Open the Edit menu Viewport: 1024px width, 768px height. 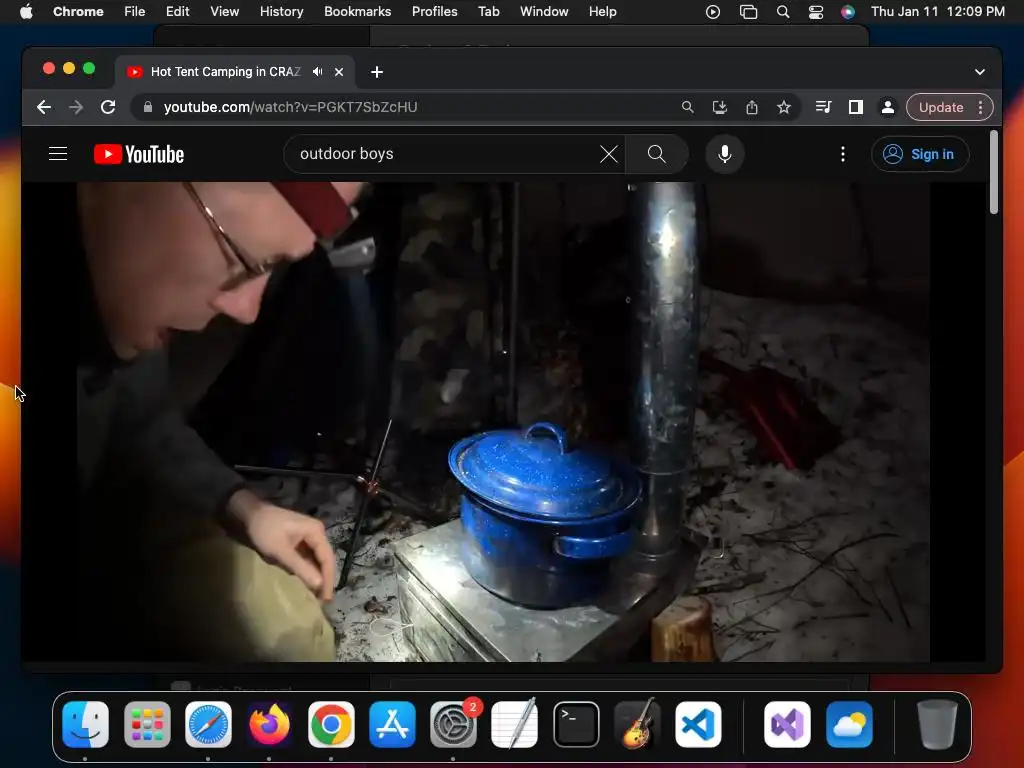pos(177,12)
